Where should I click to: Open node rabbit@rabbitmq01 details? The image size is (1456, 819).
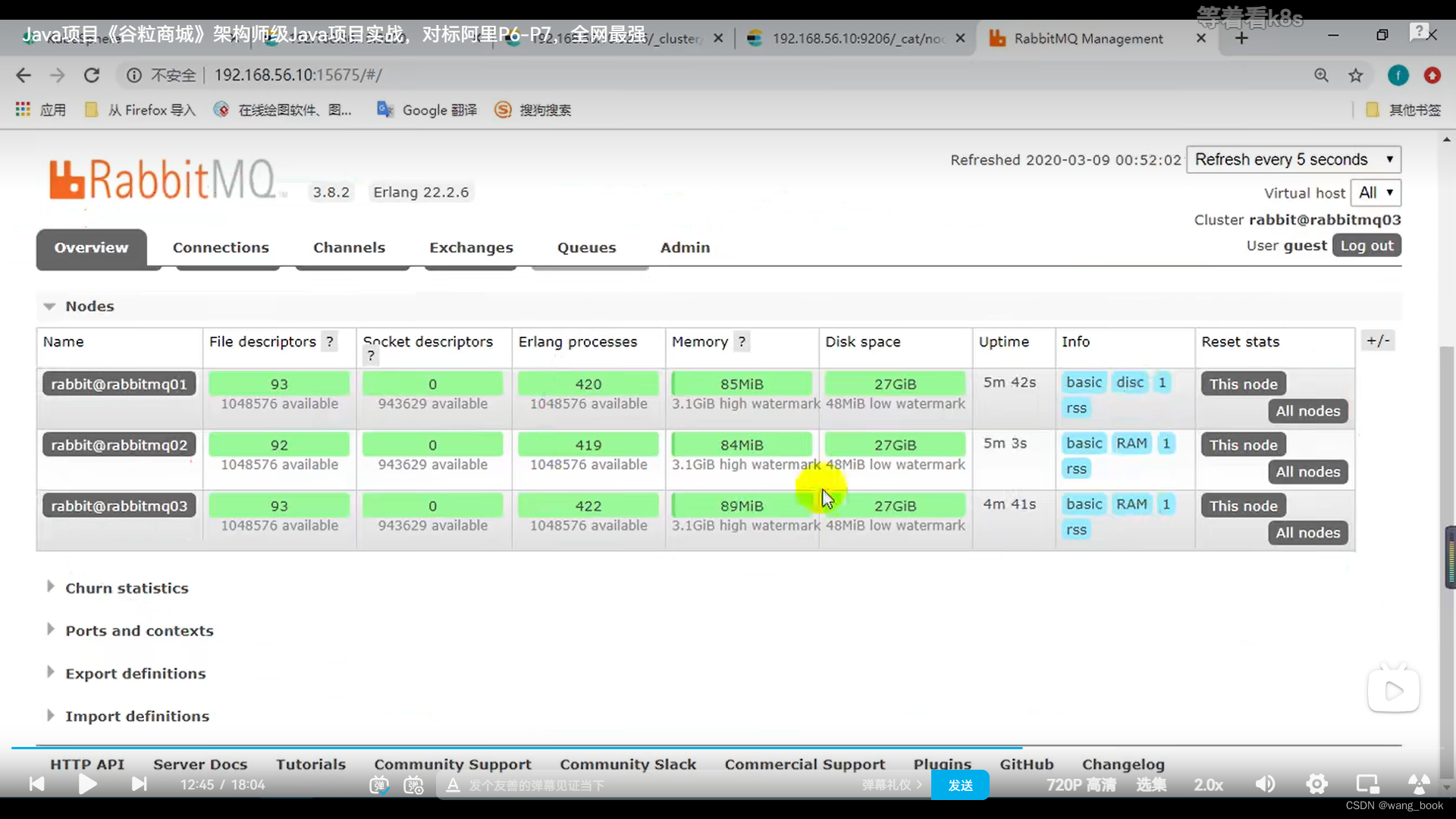coord(119,384)
